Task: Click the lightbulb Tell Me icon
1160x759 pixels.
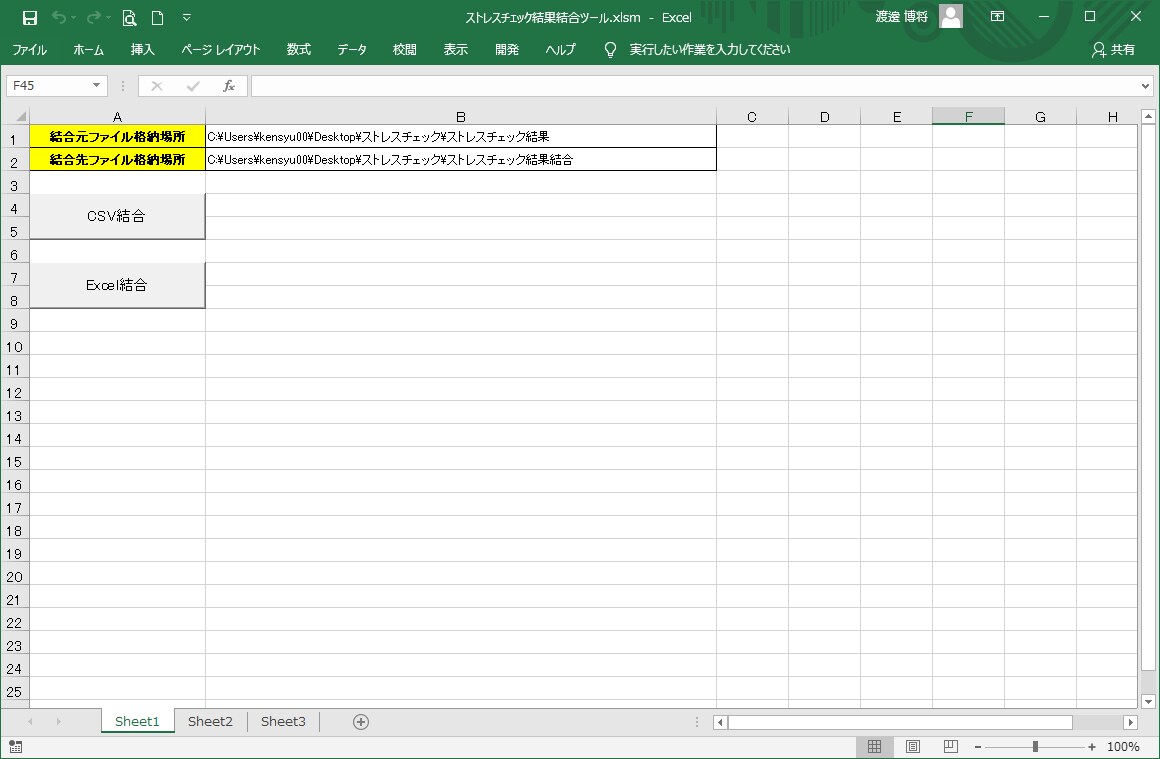Action: tap(610, 50)
